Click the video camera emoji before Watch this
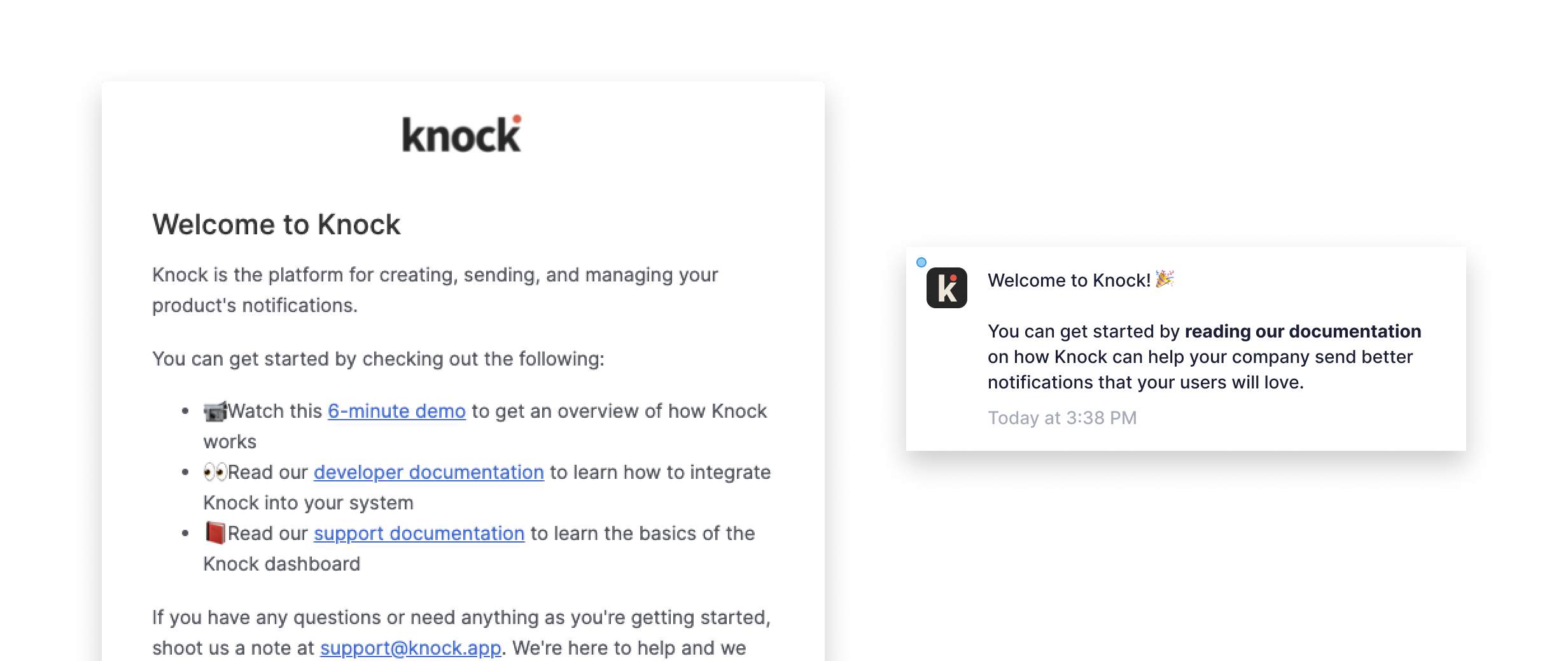The height and width of the screenshot is (661, 1568). pyautogui.click(x=215, y=411)
